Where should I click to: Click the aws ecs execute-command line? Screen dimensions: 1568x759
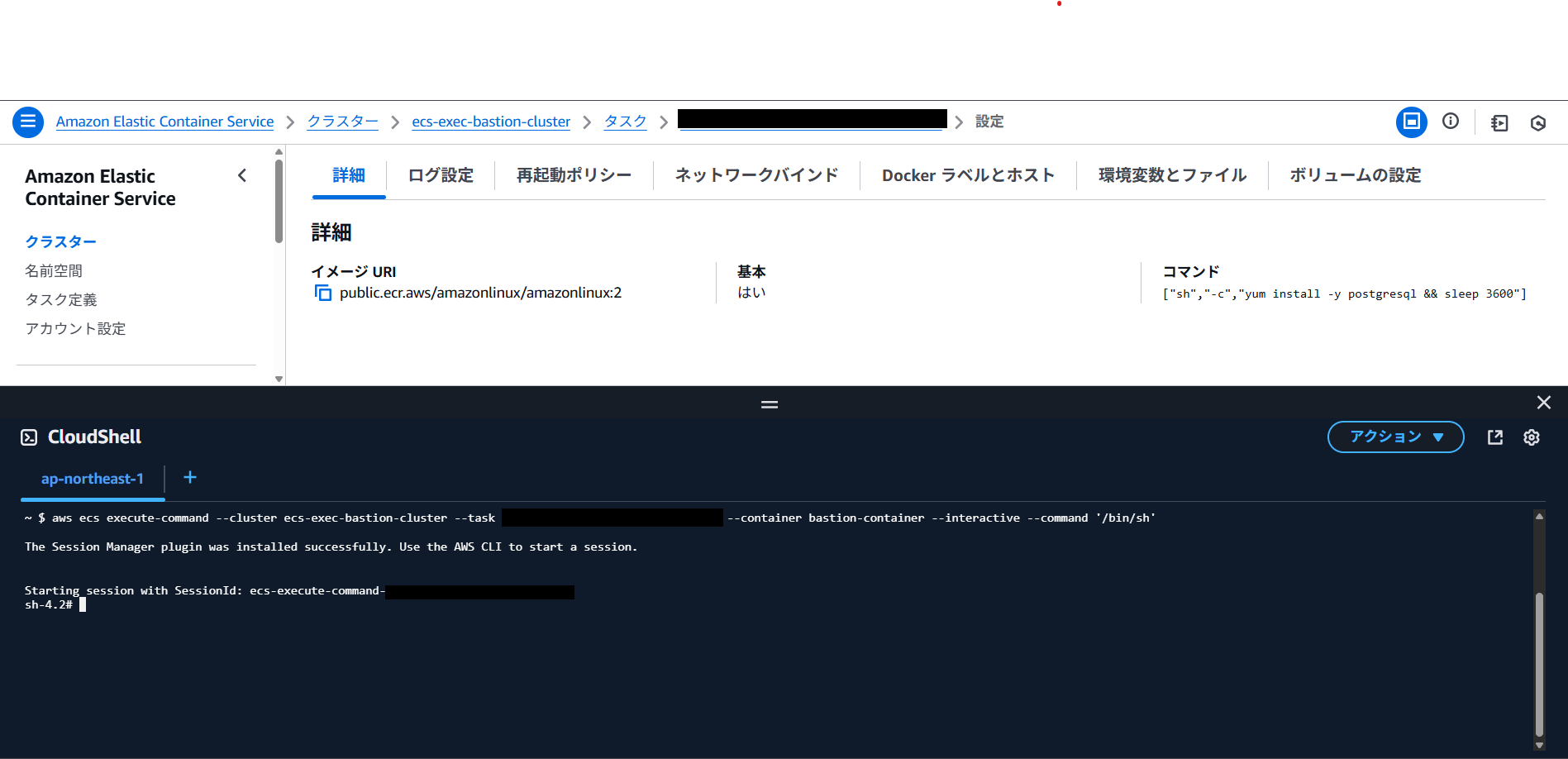[x=590, y=518]
